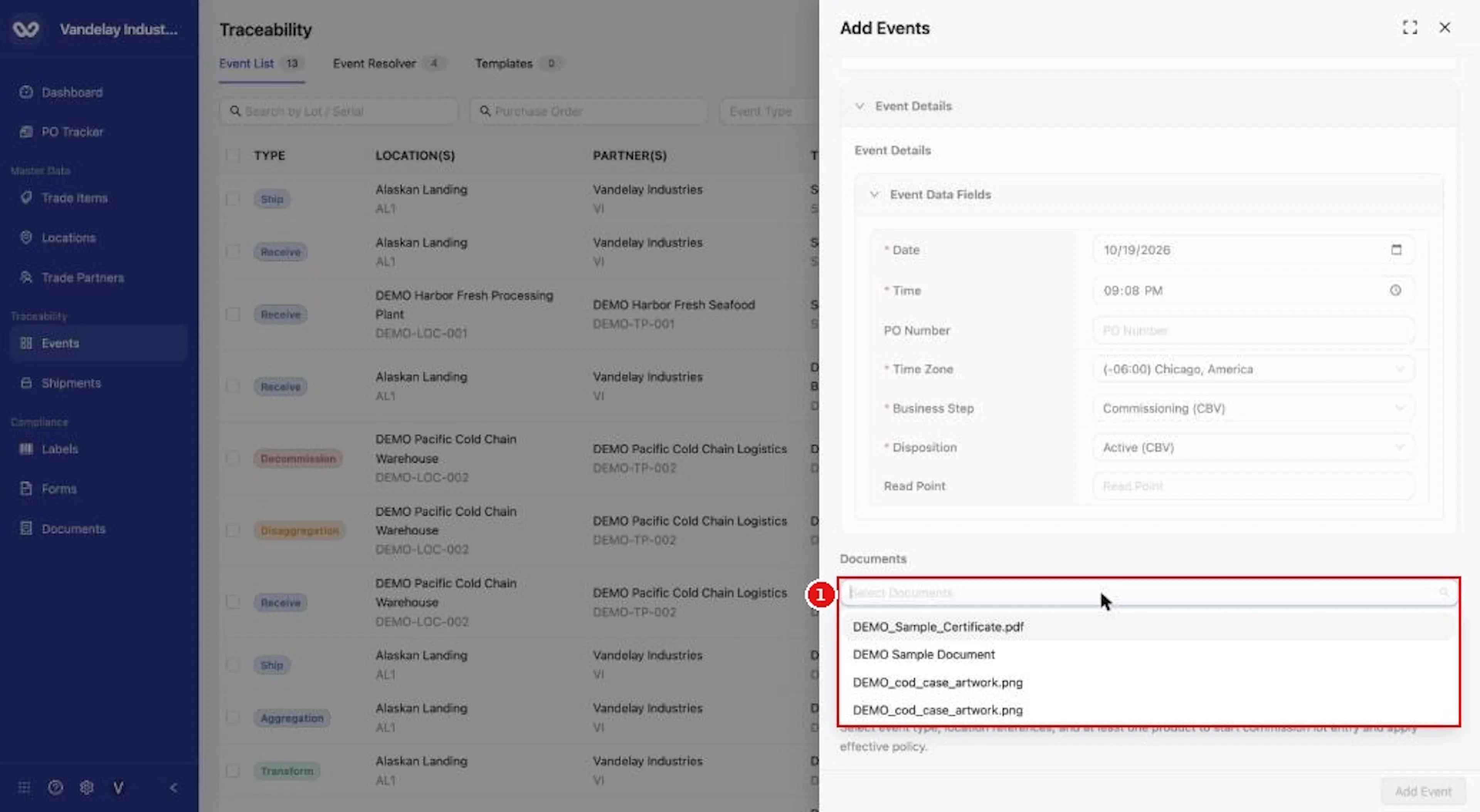Viewport: 1480px width, 812px height.
Task: Select the Event List tab
Action: [261, 63]
